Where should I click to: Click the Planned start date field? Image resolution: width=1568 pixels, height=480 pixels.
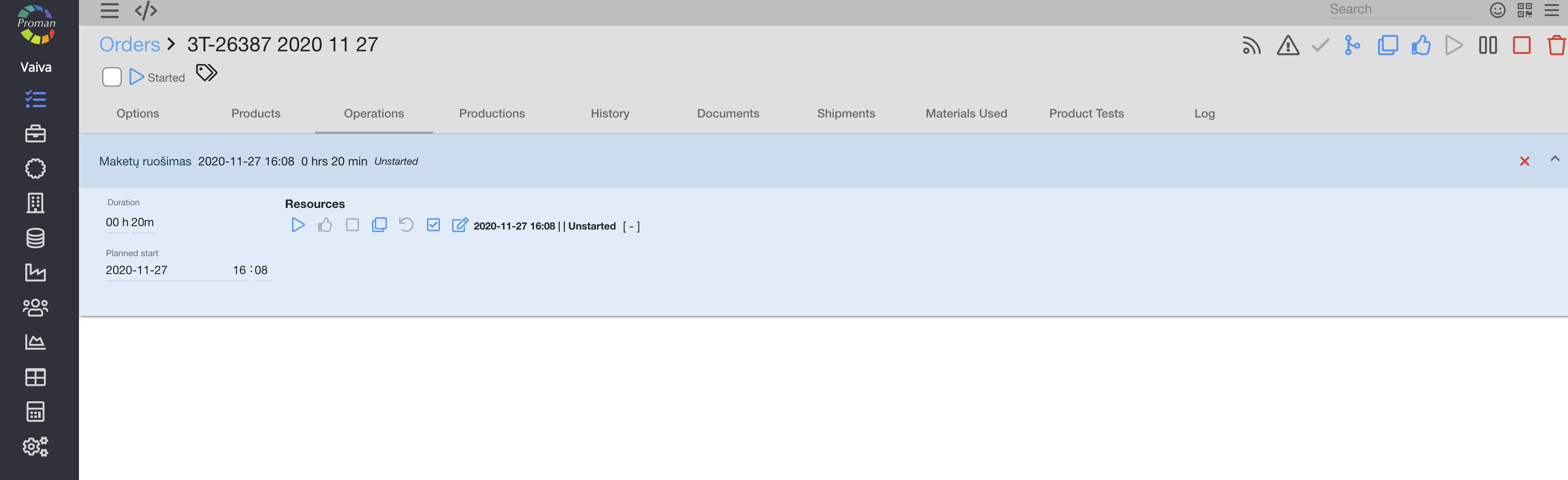click(x=164, y=270)
